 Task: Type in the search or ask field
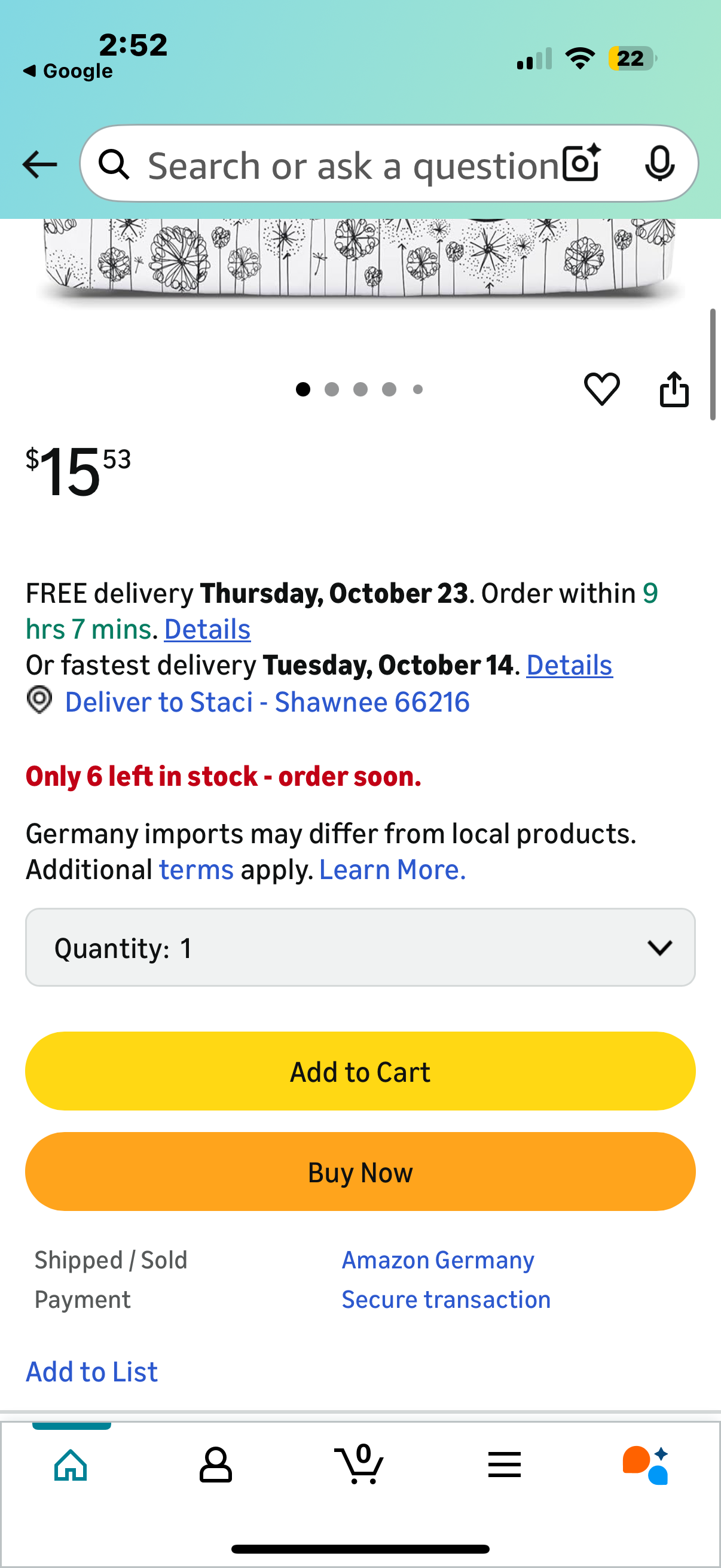click(353, 166)
